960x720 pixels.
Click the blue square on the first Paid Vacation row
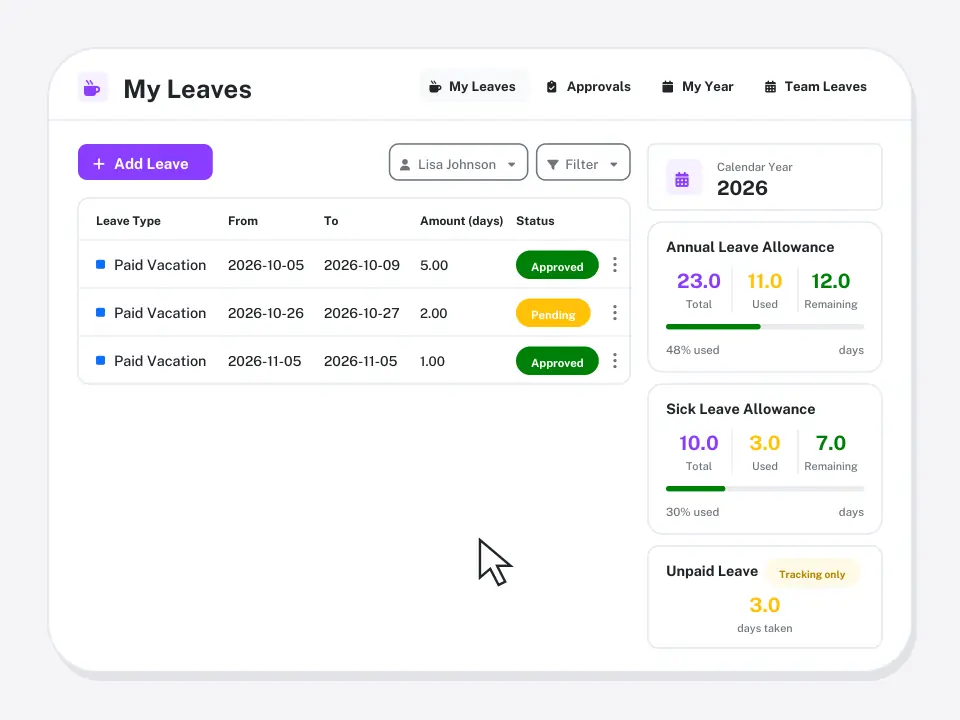pos(100,264)
